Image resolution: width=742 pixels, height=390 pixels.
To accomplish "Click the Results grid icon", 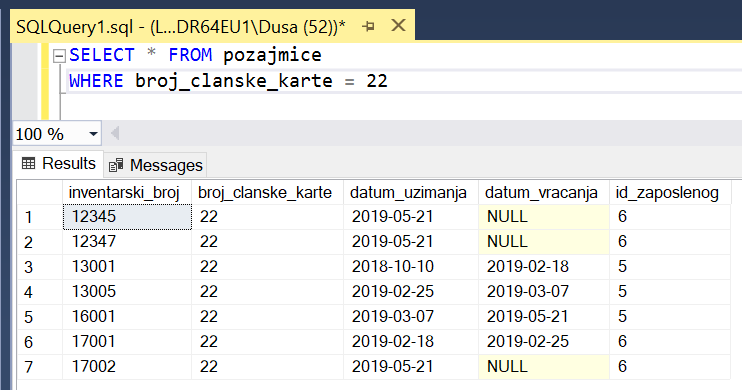I will coord(28,163).
